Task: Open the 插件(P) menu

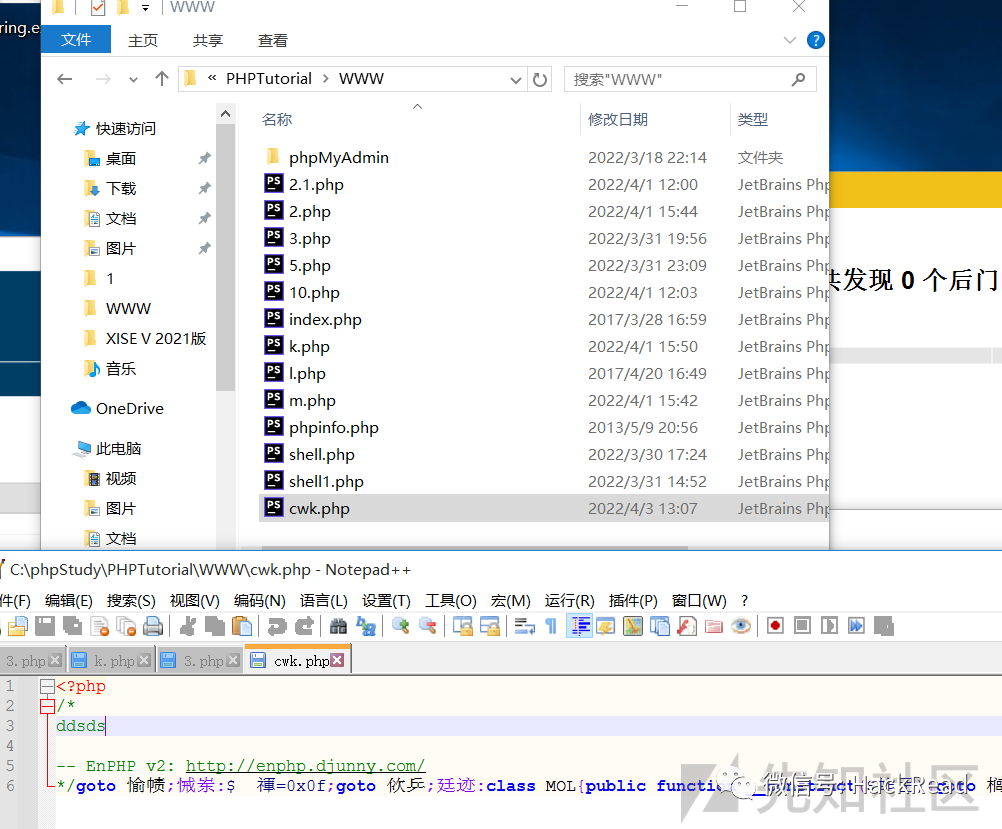Action: tap(633, 601)
